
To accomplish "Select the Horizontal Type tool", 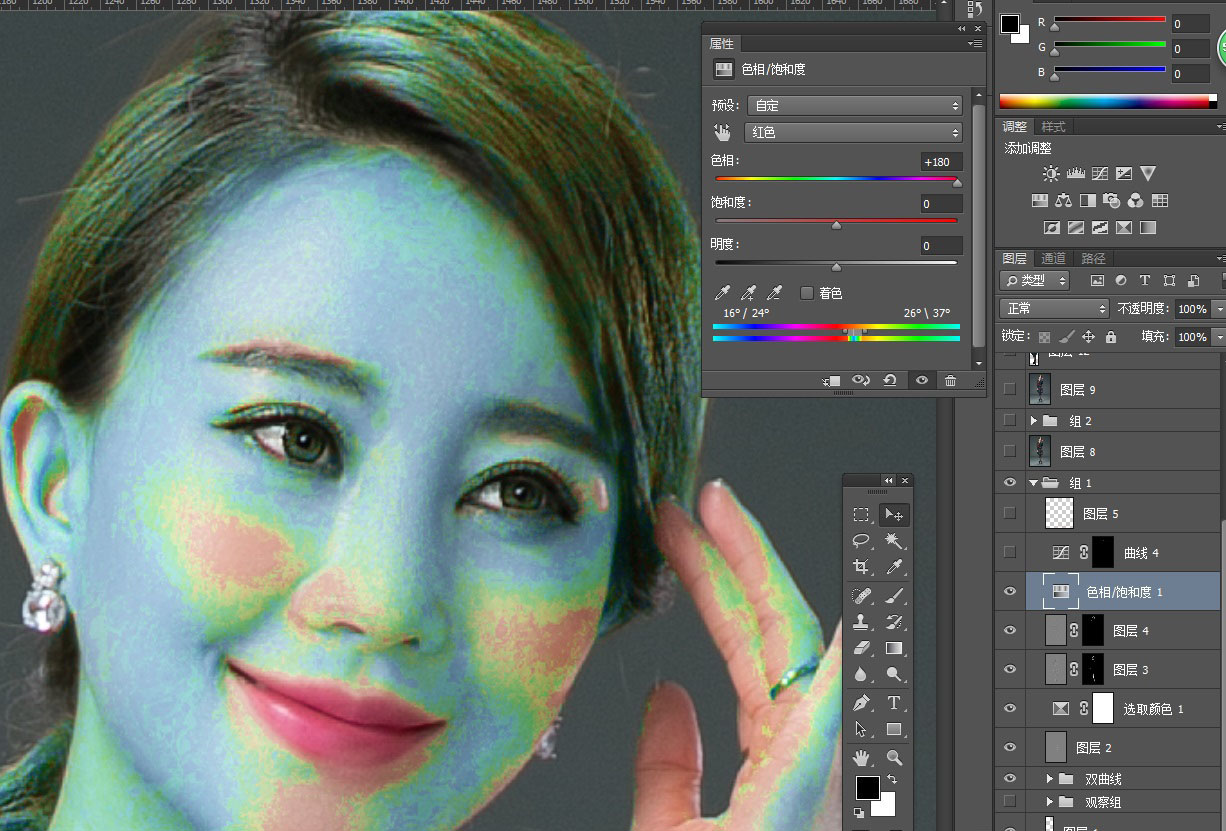I will 894,703.
